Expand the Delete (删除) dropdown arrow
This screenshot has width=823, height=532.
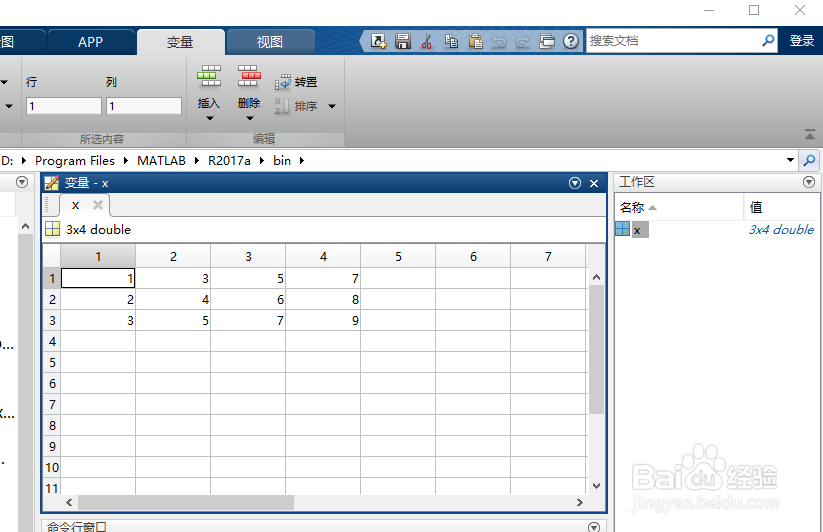249,119
